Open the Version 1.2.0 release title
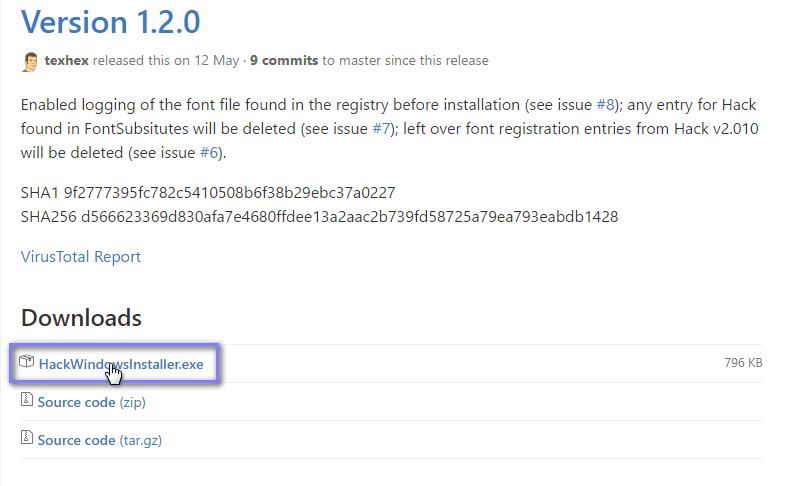The height and width of the screenshot is (486, 785). (x=110, y=23)
